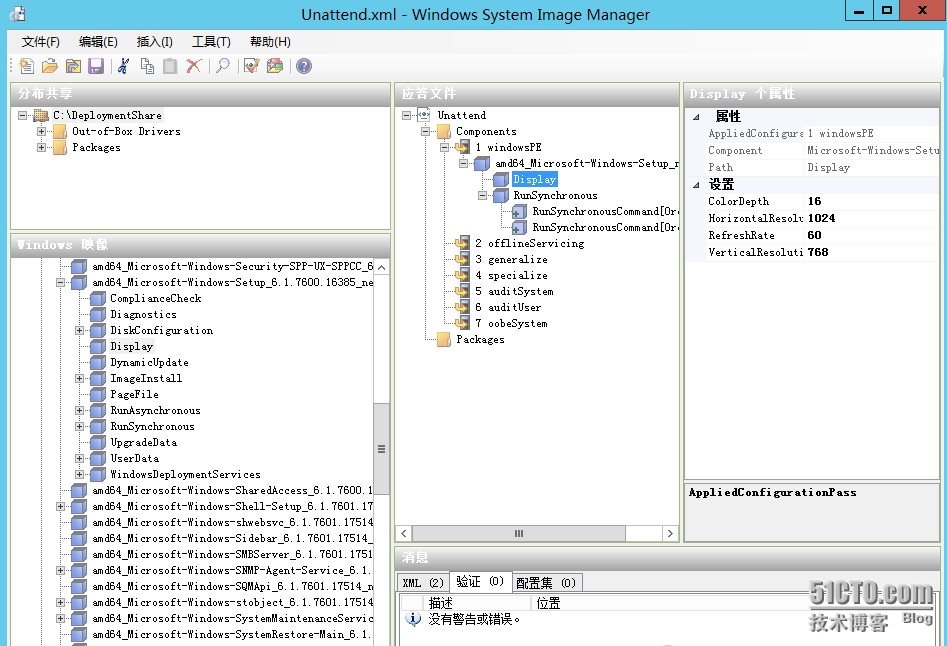Collapse the 设置 settings section
The width and height of the screenshot is (947, 646).
point(696,185)
